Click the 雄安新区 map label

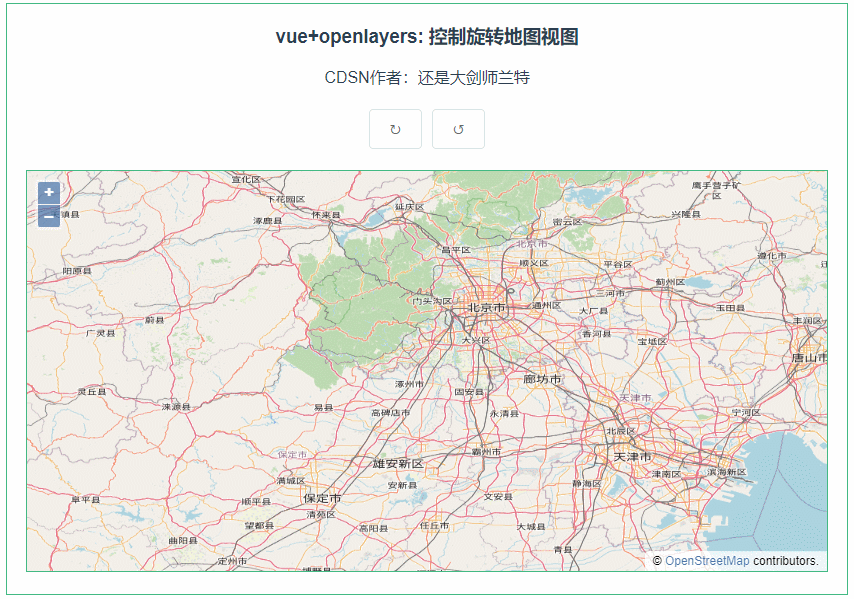click(398, 463)
